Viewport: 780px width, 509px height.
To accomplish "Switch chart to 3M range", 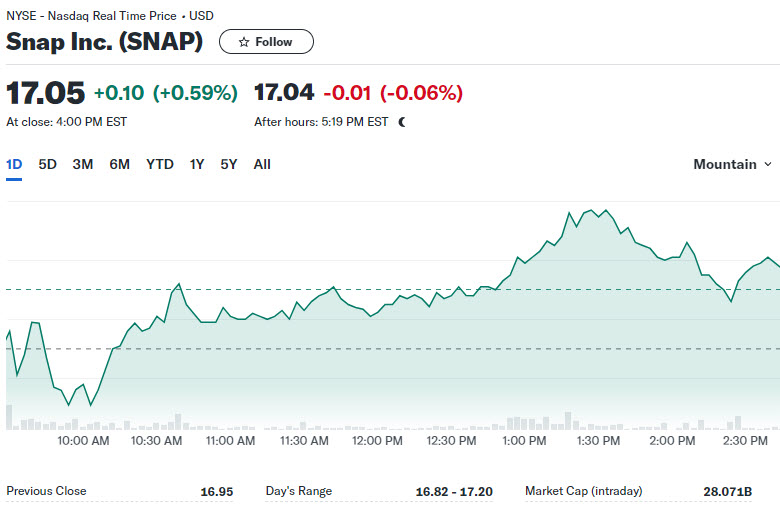I will 83,164.
